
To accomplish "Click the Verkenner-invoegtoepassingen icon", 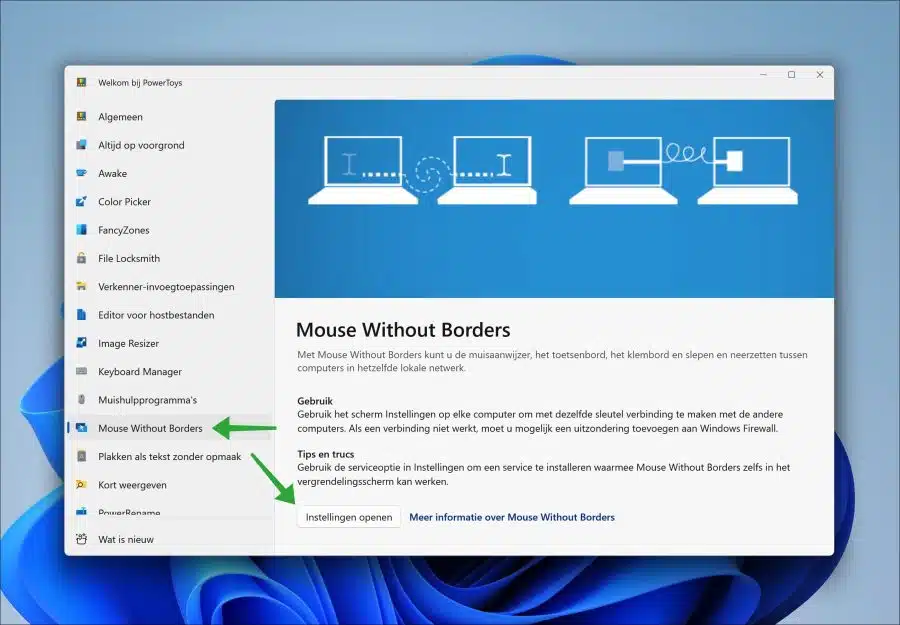I will (x=82, y=286).
